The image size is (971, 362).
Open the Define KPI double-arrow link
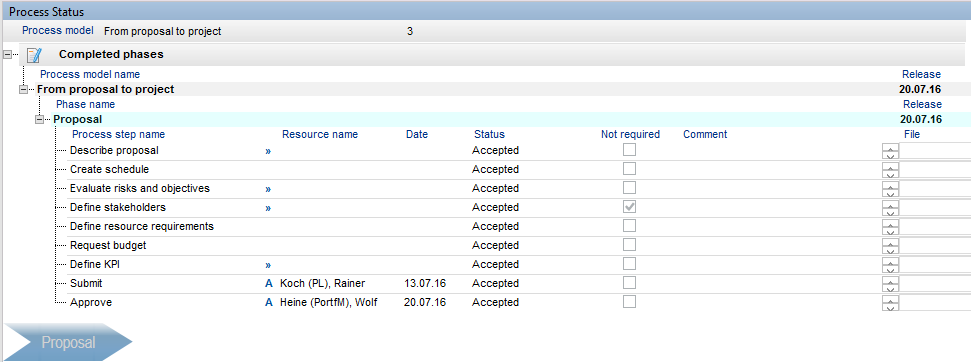[268, 265]
